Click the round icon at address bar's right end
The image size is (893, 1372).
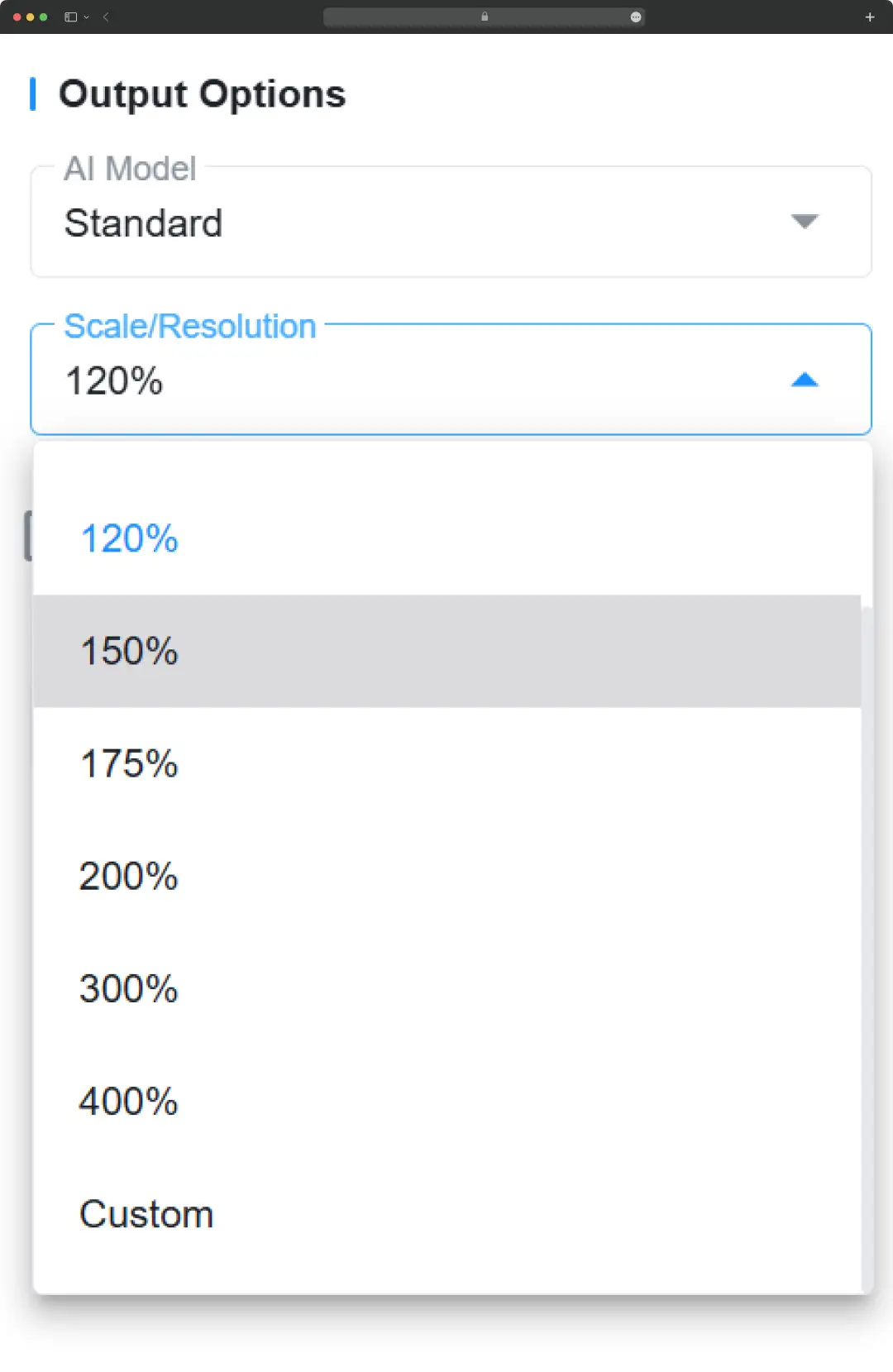[x=636, y=17]
